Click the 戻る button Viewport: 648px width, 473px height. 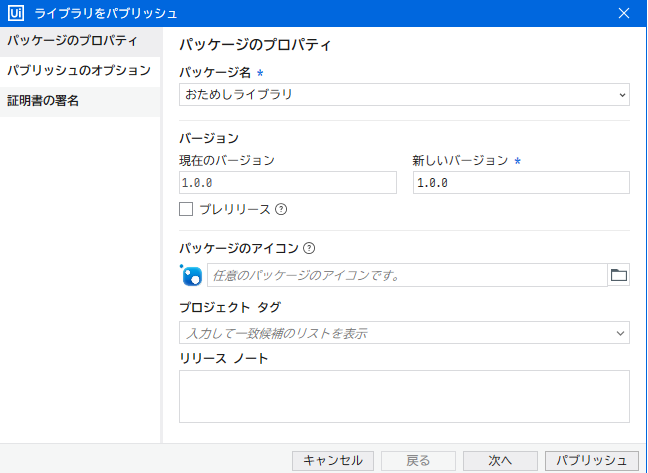(x=418, y=461)
